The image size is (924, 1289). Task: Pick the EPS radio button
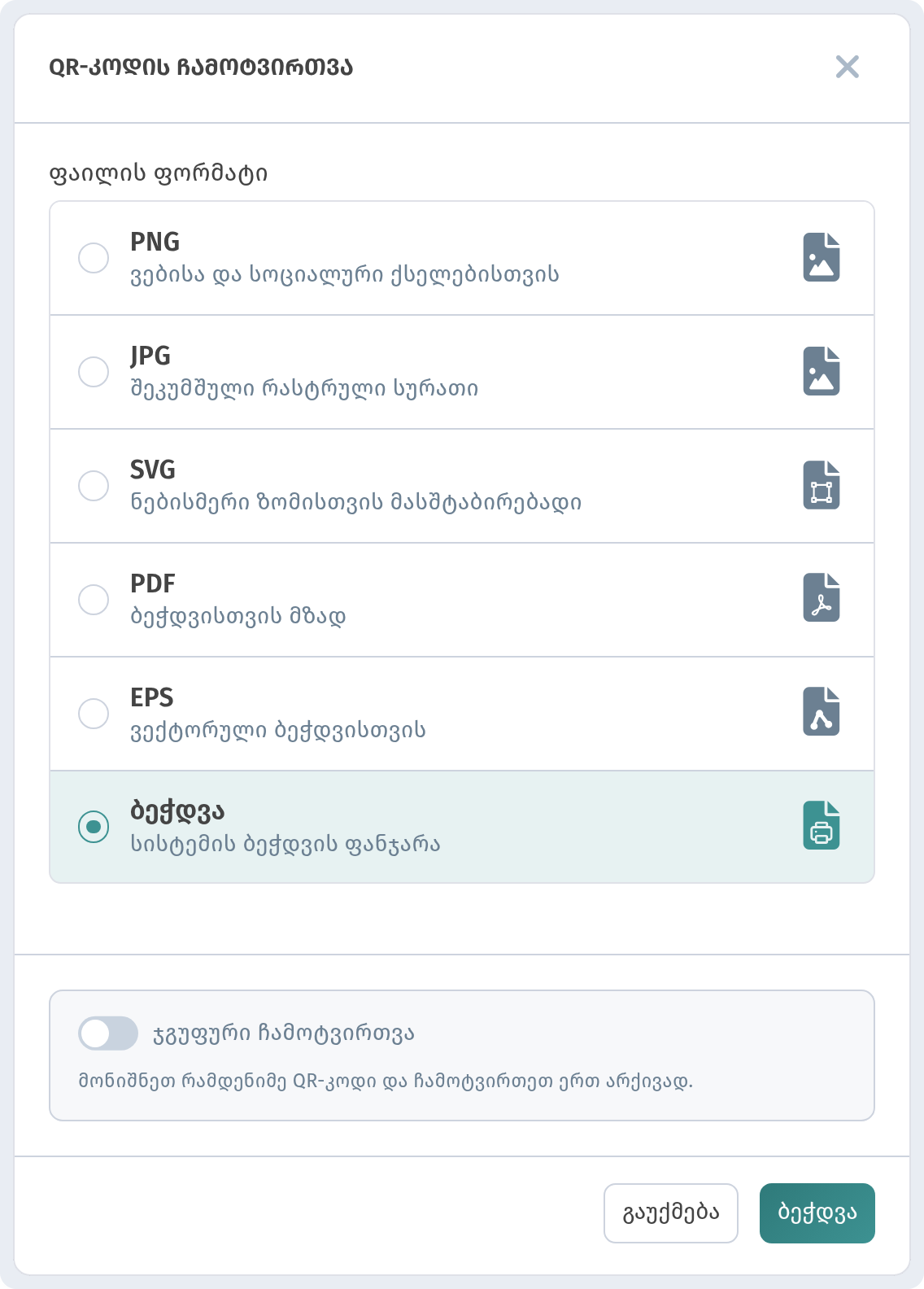click(x=94, y=714)
